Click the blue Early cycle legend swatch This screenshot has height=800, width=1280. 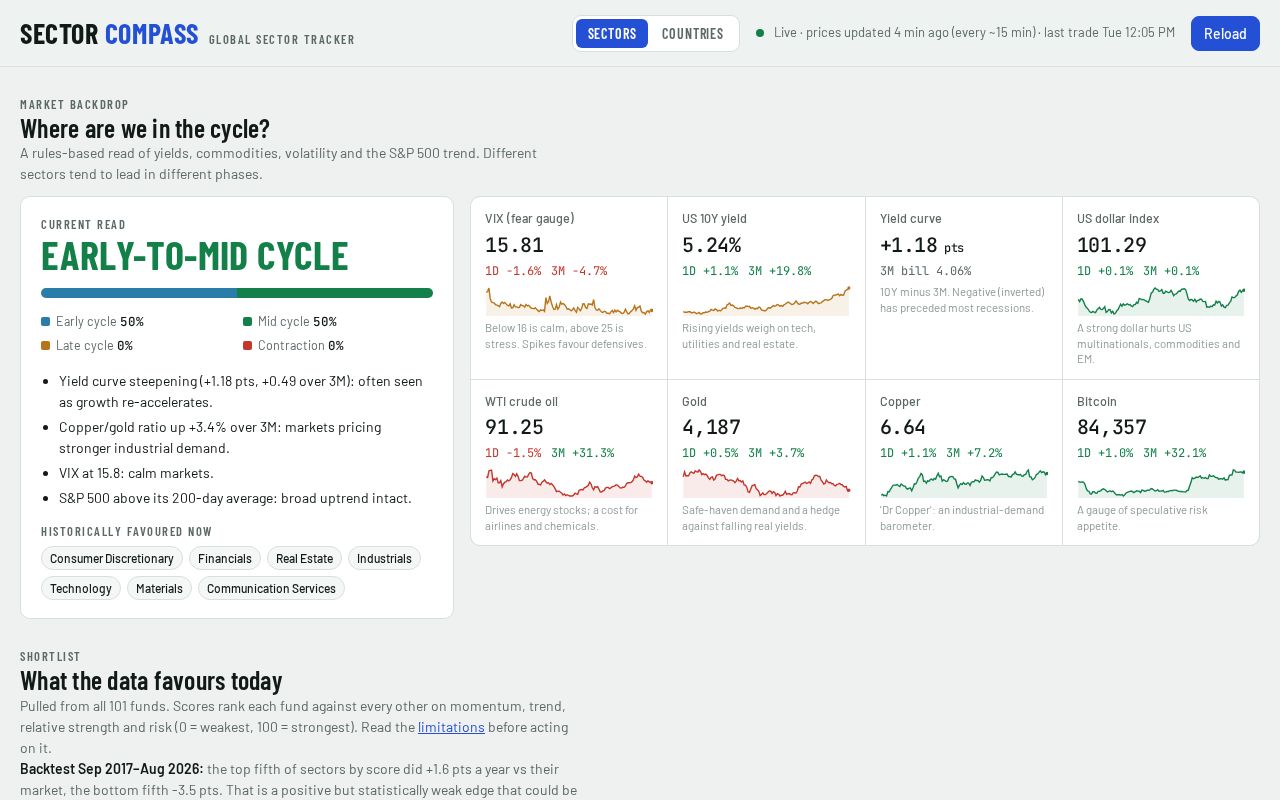click(x=45, y=322)
